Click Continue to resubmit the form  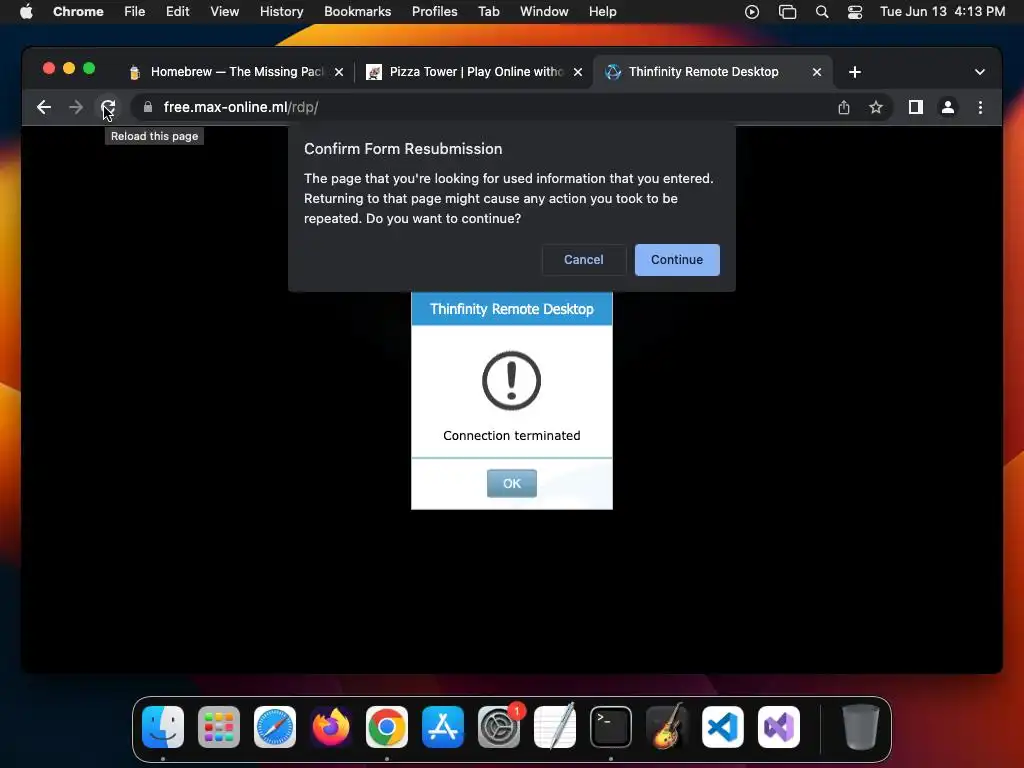click(677, 260)
